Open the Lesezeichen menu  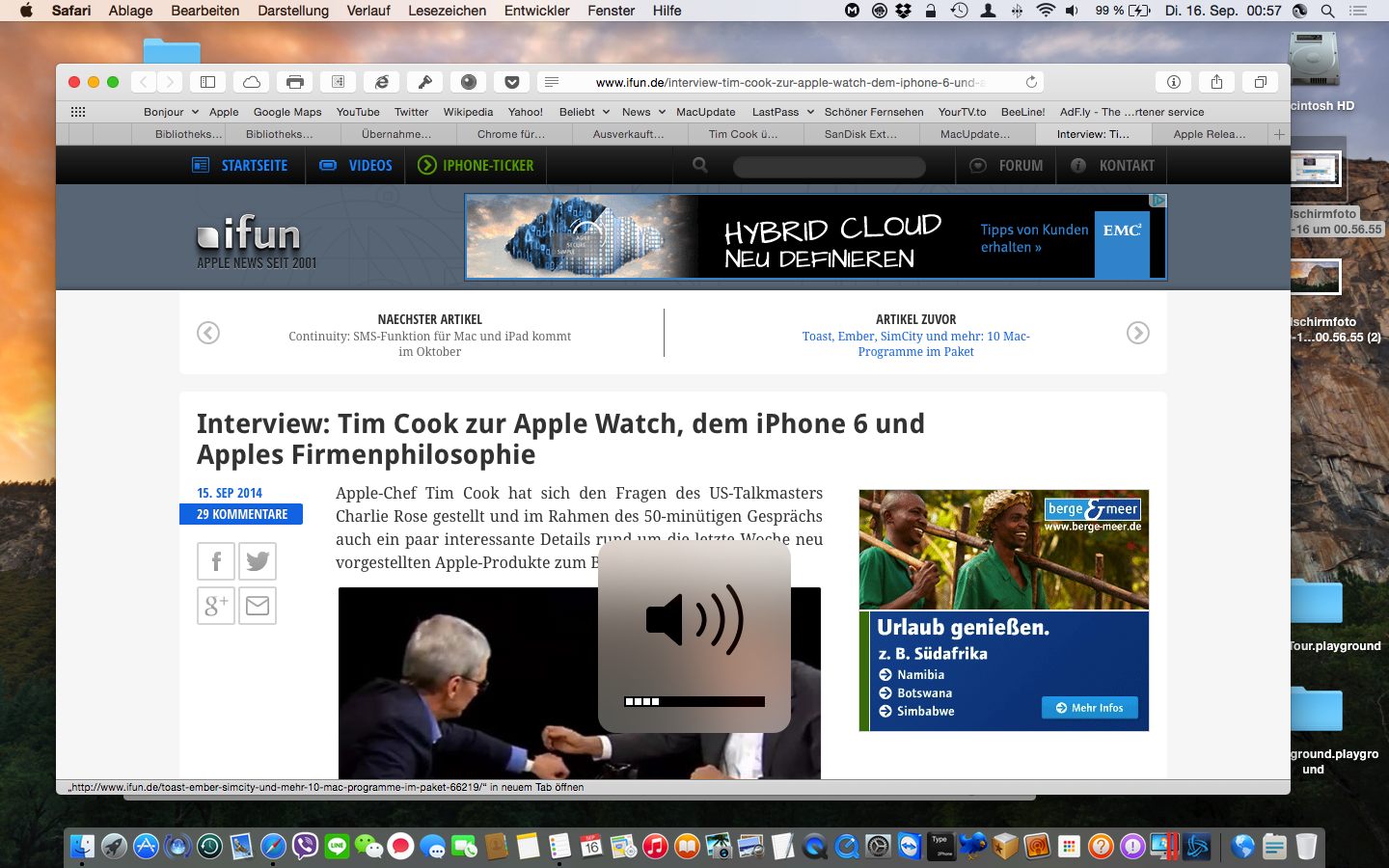coord(447,11)
